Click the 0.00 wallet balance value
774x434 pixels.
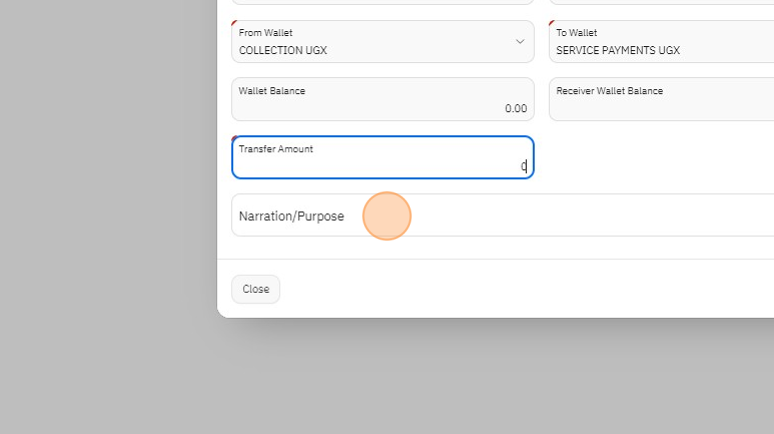pyautogui.click(x=515, y=108)
